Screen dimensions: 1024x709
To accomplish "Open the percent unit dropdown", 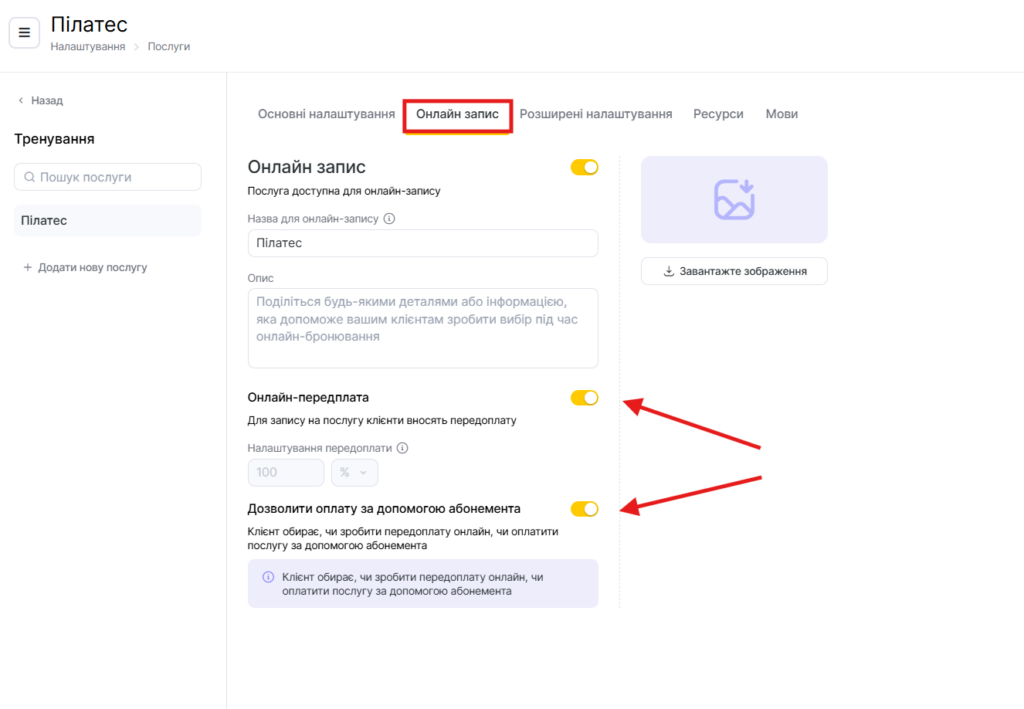I will (354, 472).
